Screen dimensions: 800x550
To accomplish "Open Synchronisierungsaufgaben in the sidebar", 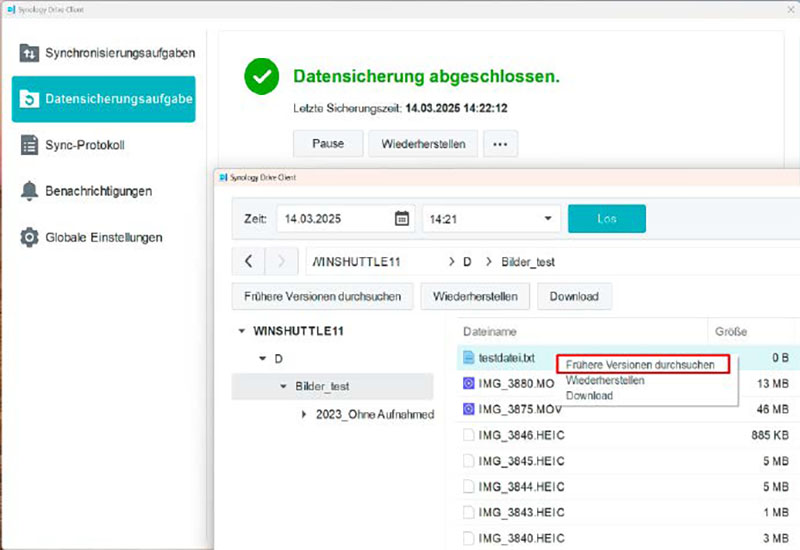I will pos(105,53).
